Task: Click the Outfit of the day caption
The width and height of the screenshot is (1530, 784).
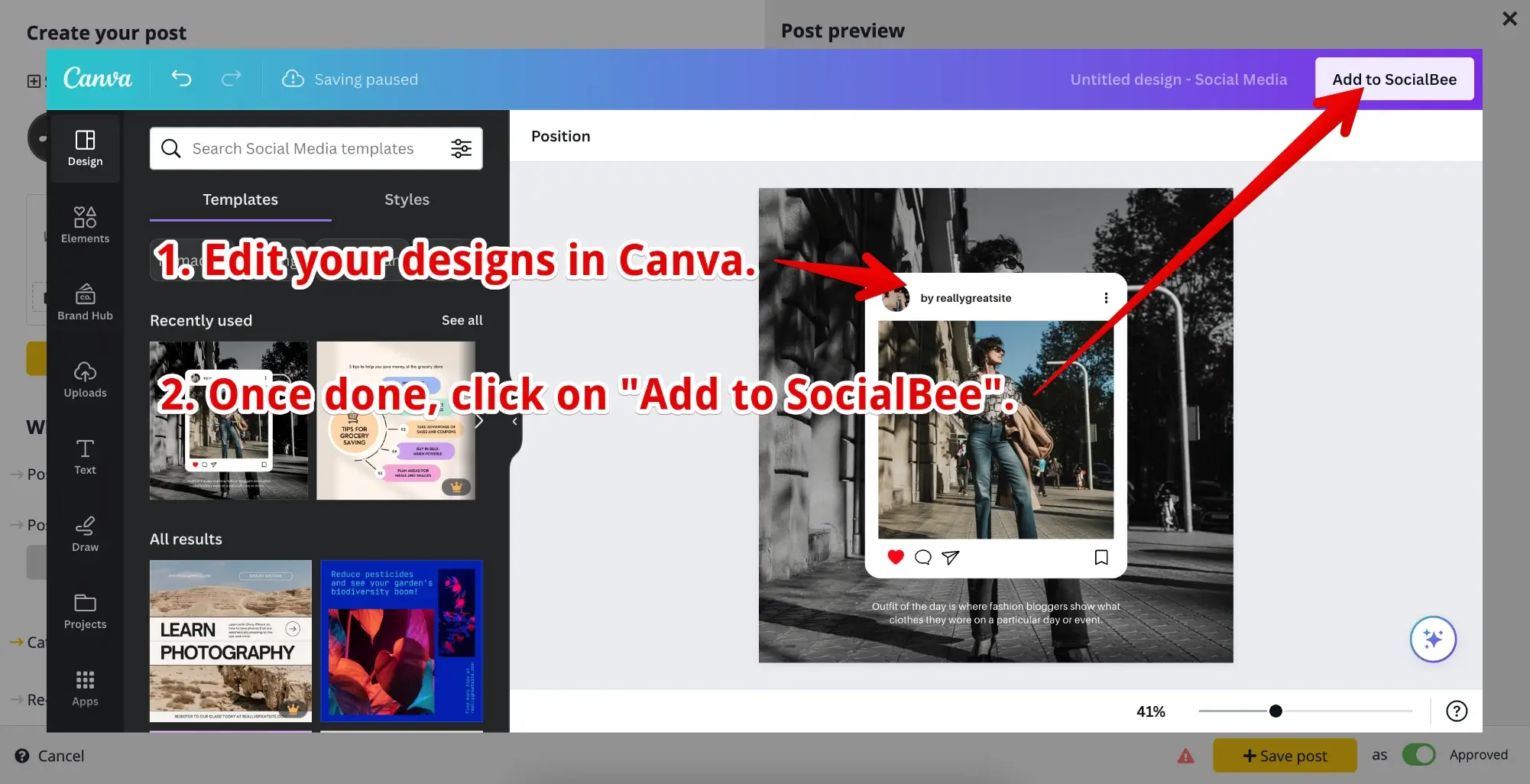Action: 996,613
